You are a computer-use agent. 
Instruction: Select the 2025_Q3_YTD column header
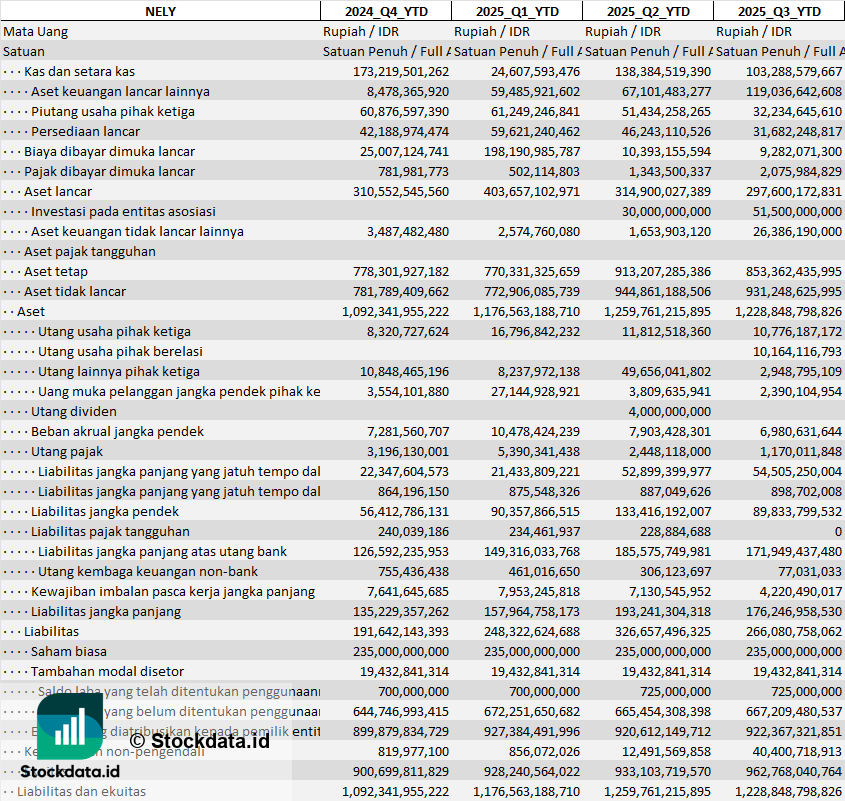pyautogui.click(x=779, y=11)
